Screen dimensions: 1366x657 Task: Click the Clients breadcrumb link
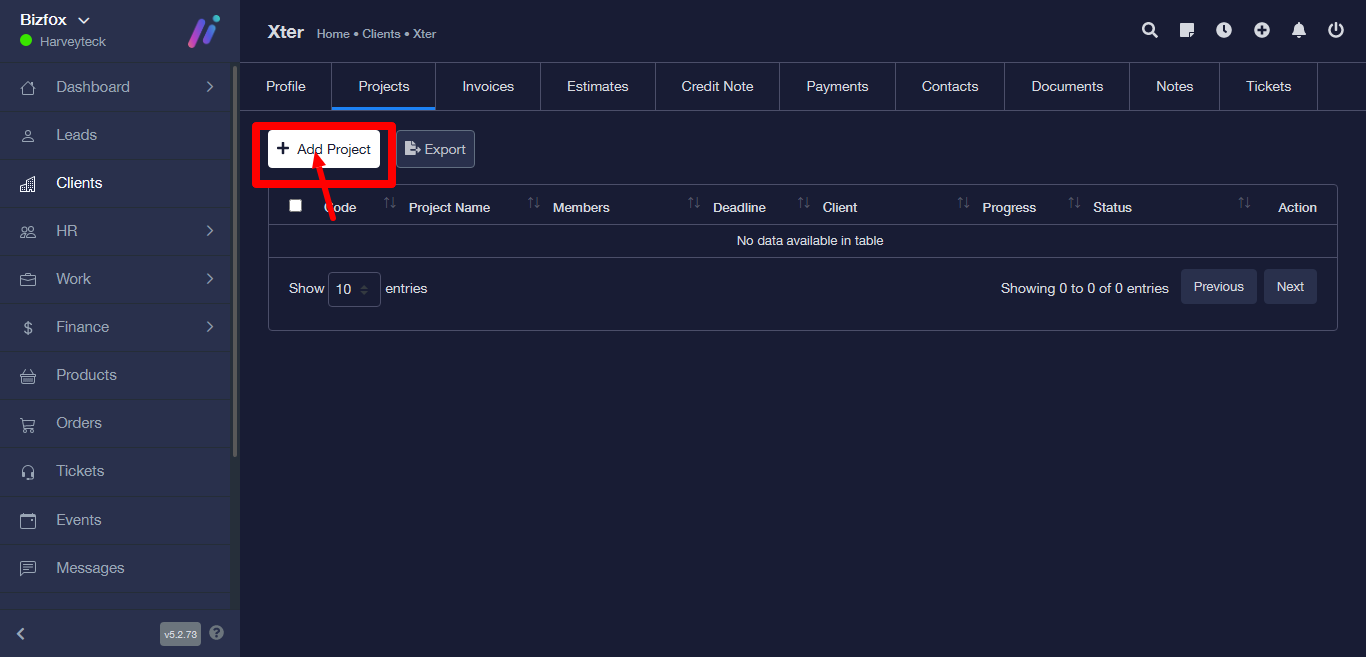pyautogui.click(x=381, y=34)
